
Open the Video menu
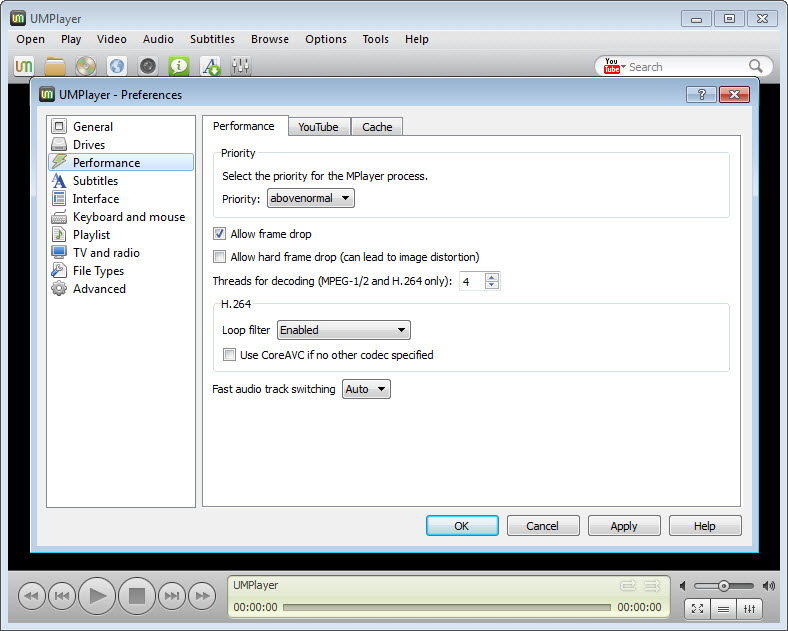pyautogui.click(x=112, y=39)
